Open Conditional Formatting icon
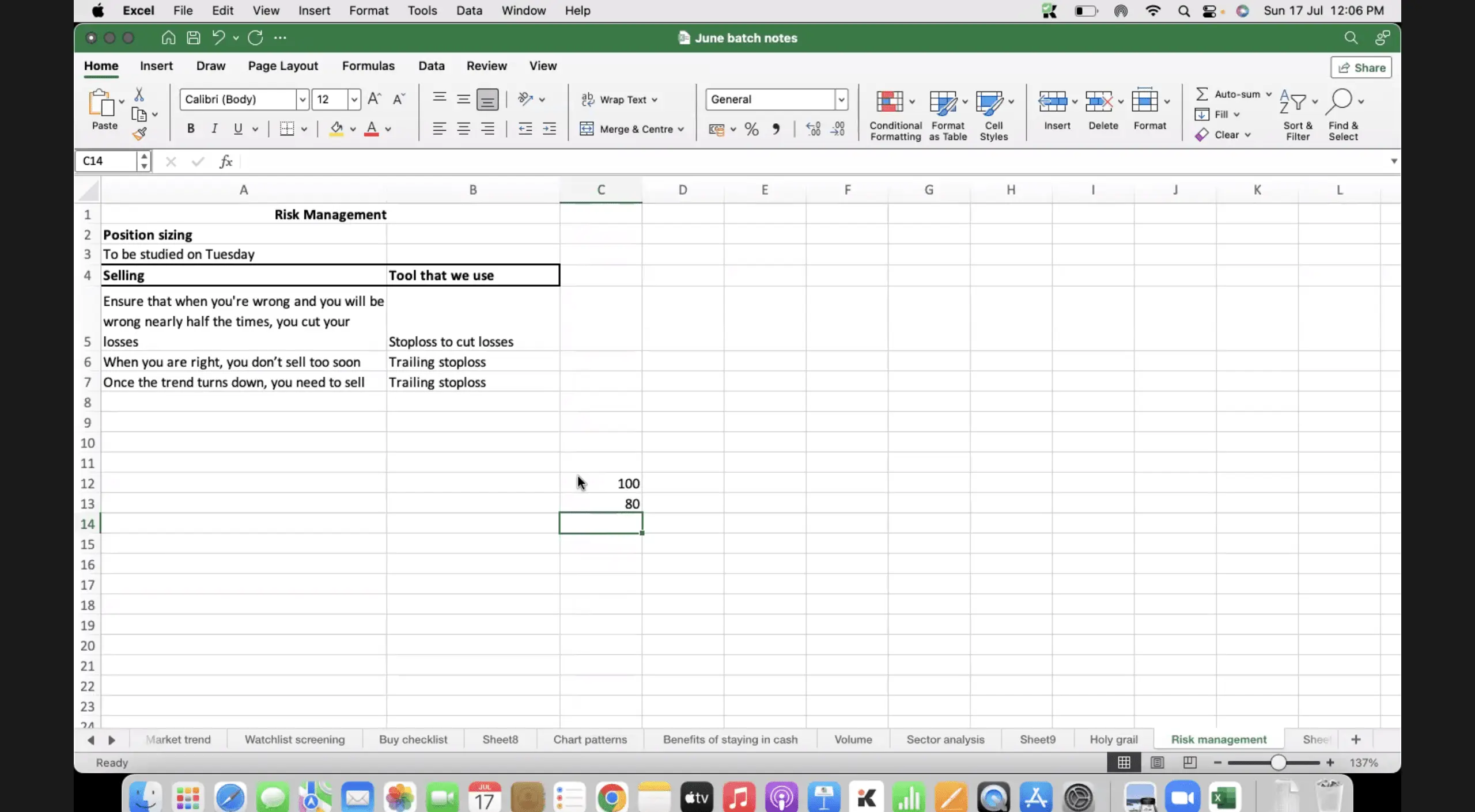 [890, 102]
